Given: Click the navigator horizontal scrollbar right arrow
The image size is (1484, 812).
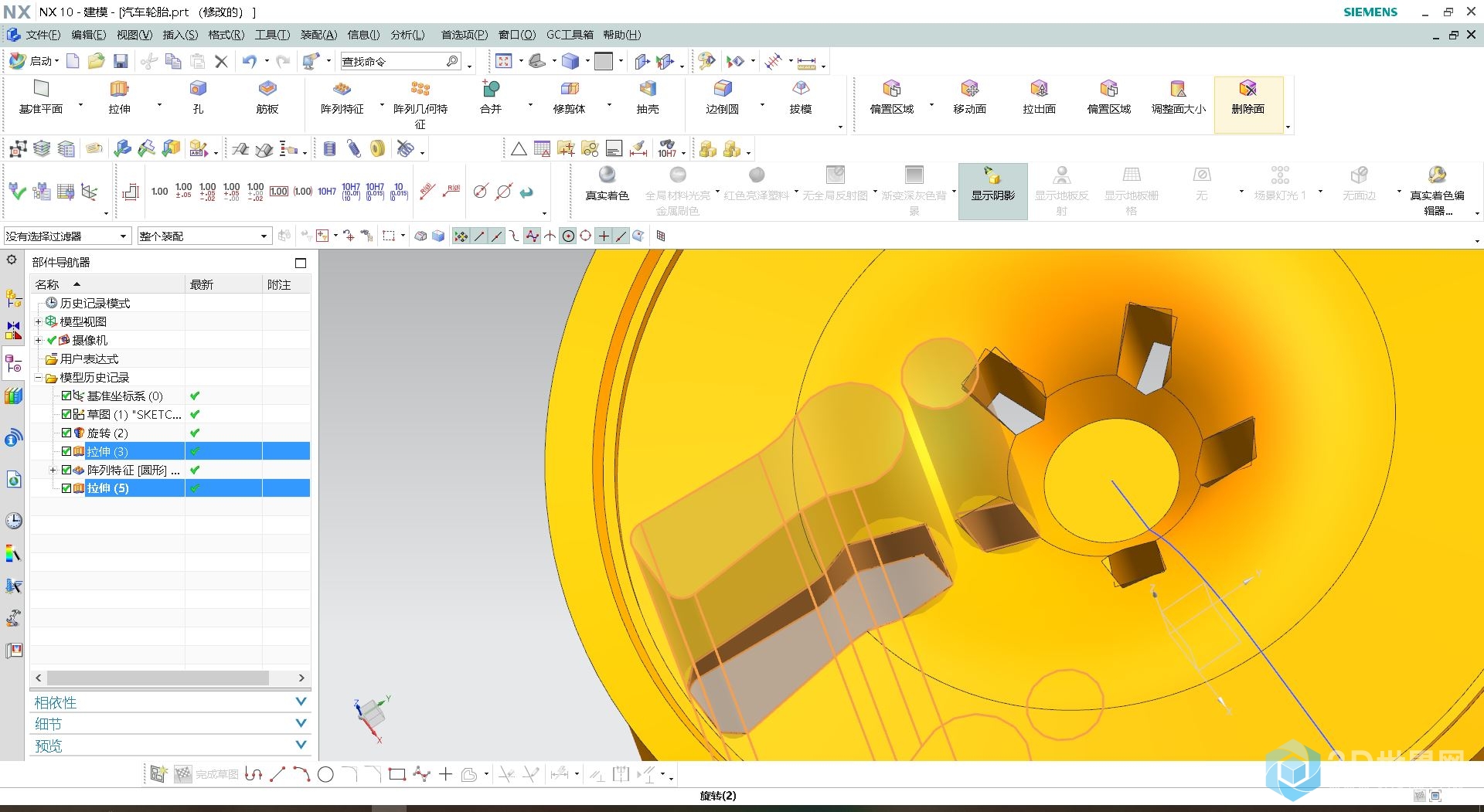Looking at the screenshot, I should pos(301,678).
